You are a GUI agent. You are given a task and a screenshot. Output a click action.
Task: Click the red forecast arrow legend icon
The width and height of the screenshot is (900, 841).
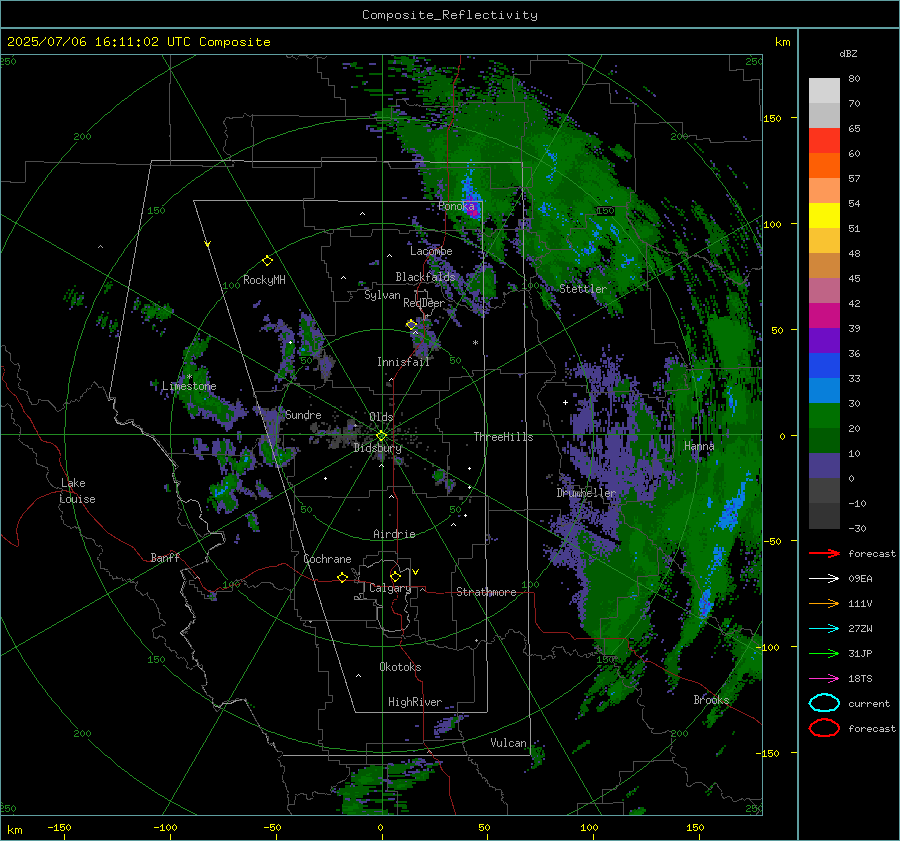pyautogui.click(x=824, y=553)
